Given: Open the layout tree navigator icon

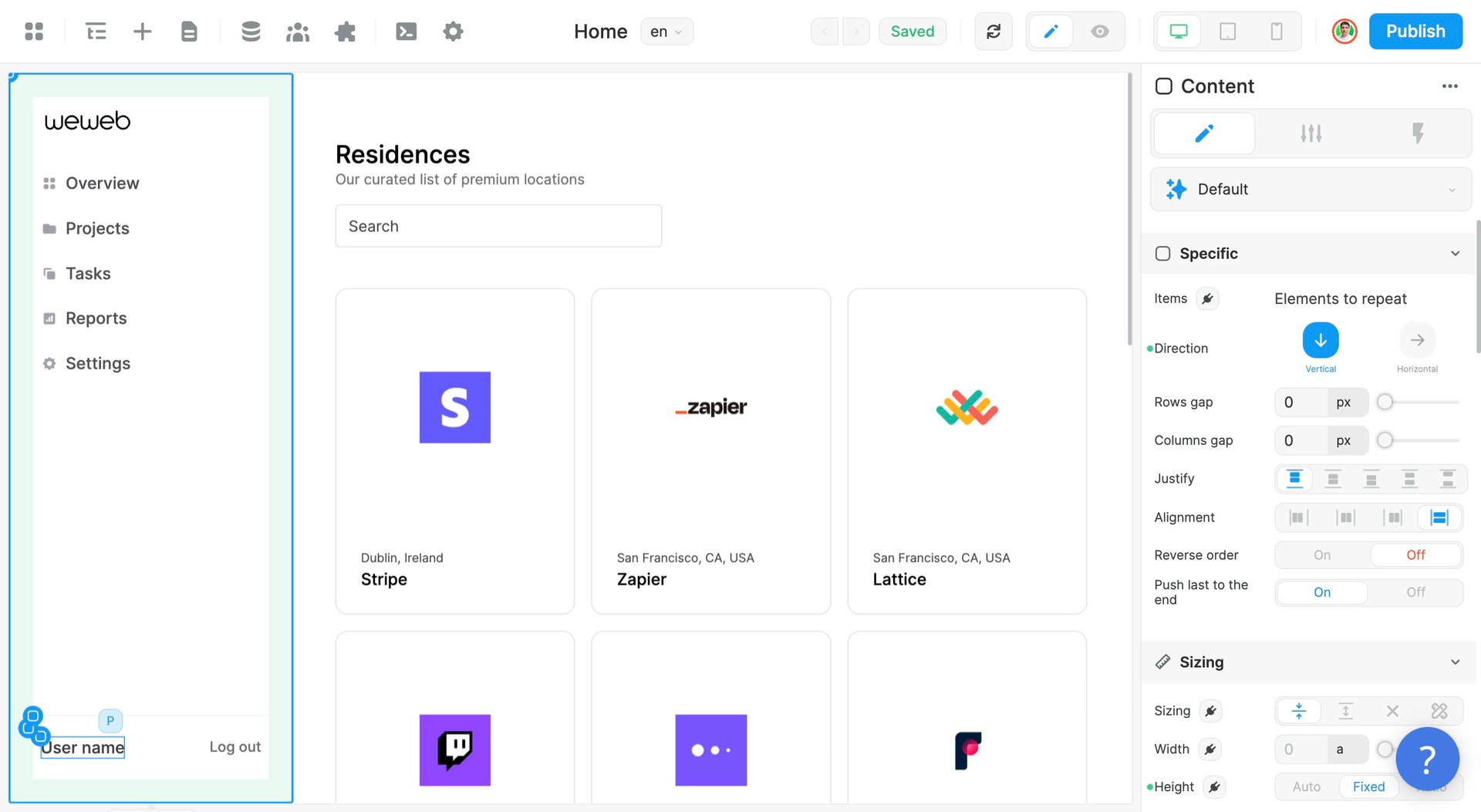Looking at the screenshot, I should (x=96, y=32).
